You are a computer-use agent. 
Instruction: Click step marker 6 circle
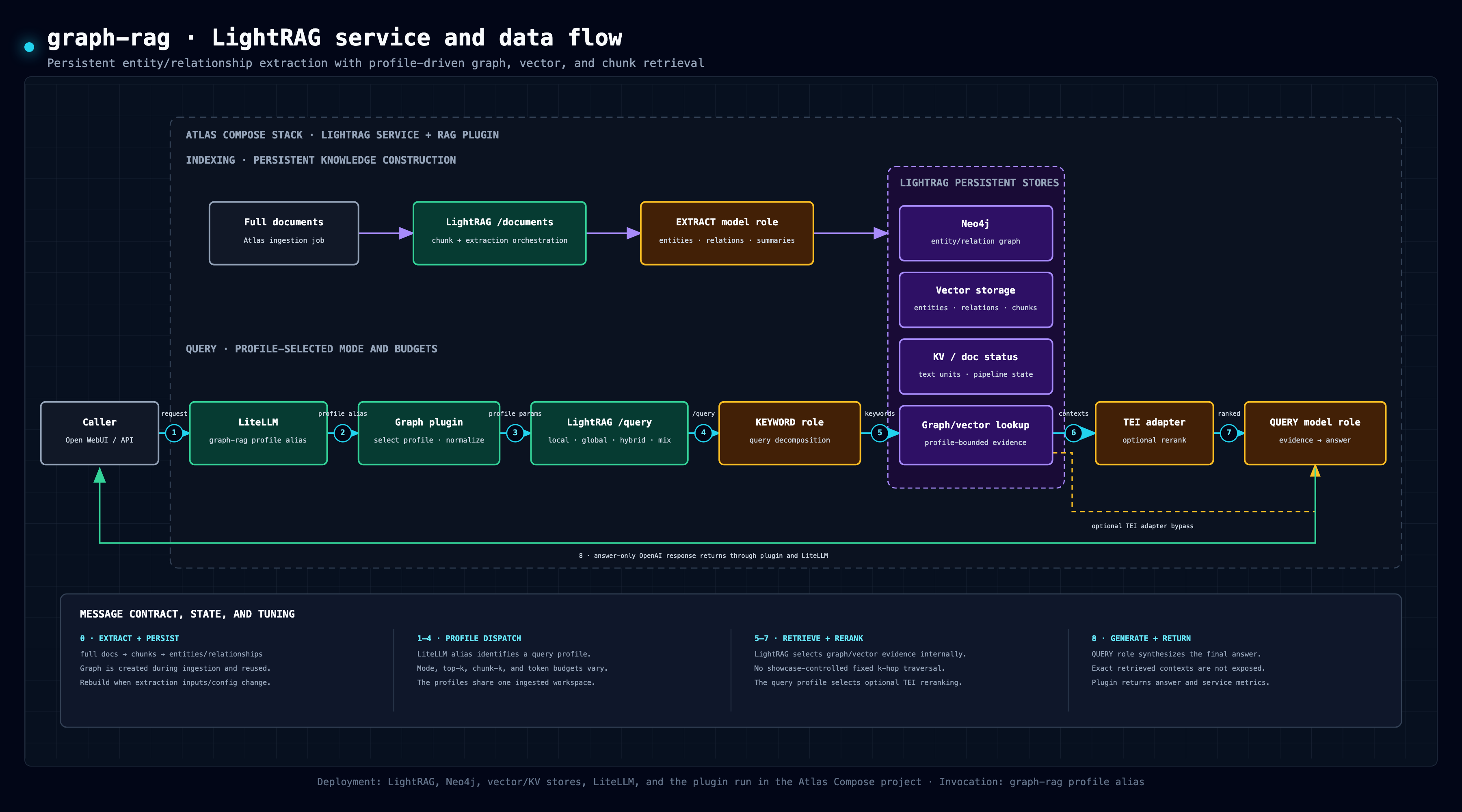pyautogui.click(x=1074, y=433)
